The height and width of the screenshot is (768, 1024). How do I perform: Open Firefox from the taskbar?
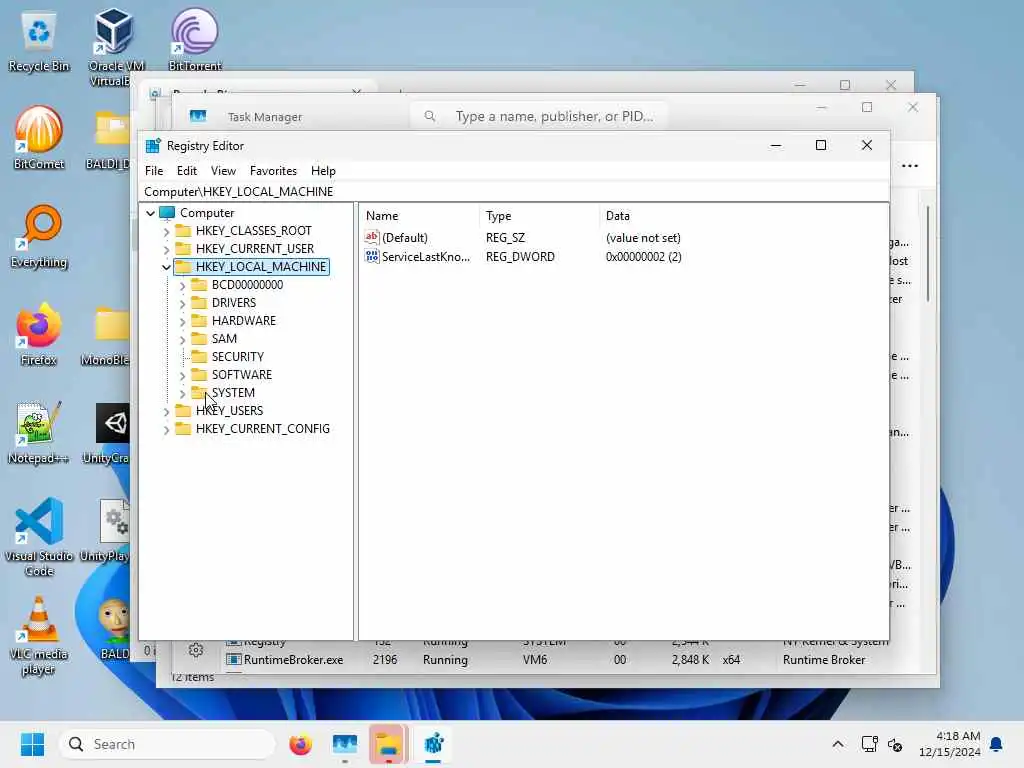(300, 744)
